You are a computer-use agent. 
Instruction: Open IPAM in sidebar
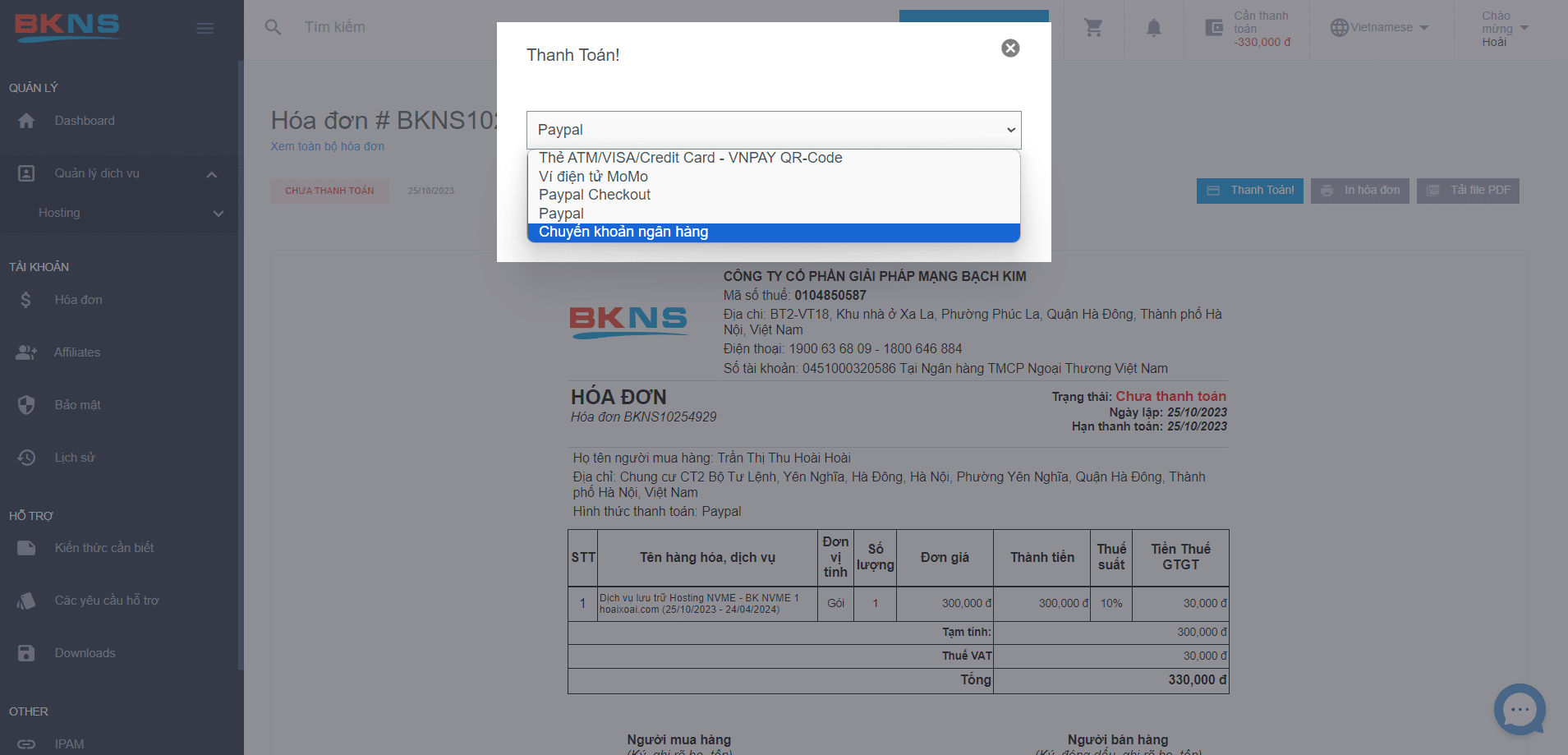click(x=69, y=744)
